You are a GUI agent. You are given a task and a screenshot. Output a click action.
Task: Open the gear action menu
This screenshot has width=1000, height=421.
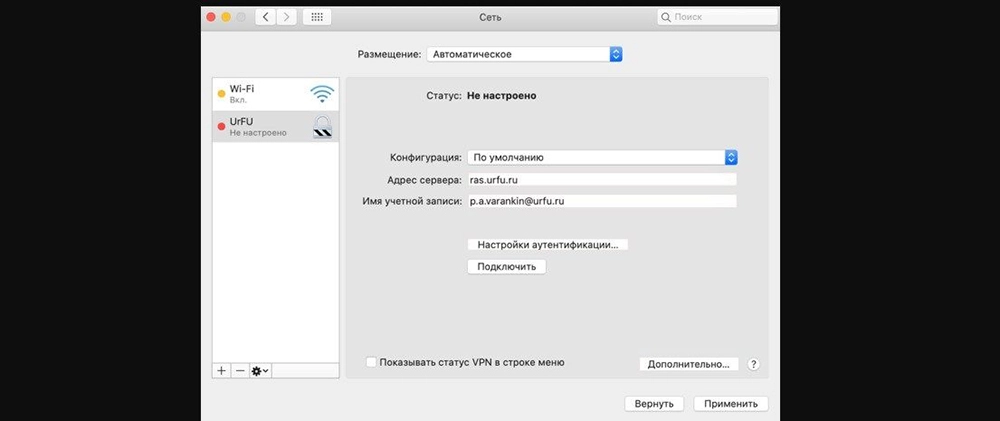click(x=260, y=370)
